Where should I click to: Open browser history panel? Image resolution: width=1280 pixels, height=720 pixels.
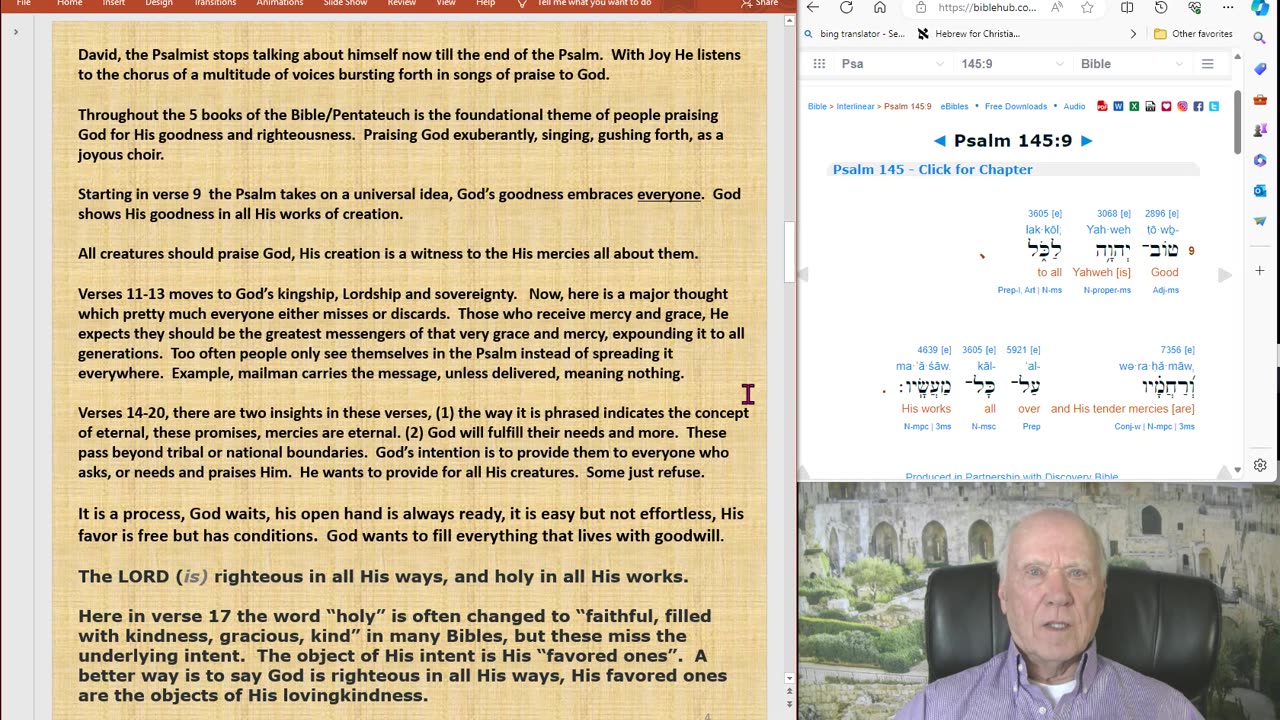point(1161,7)
